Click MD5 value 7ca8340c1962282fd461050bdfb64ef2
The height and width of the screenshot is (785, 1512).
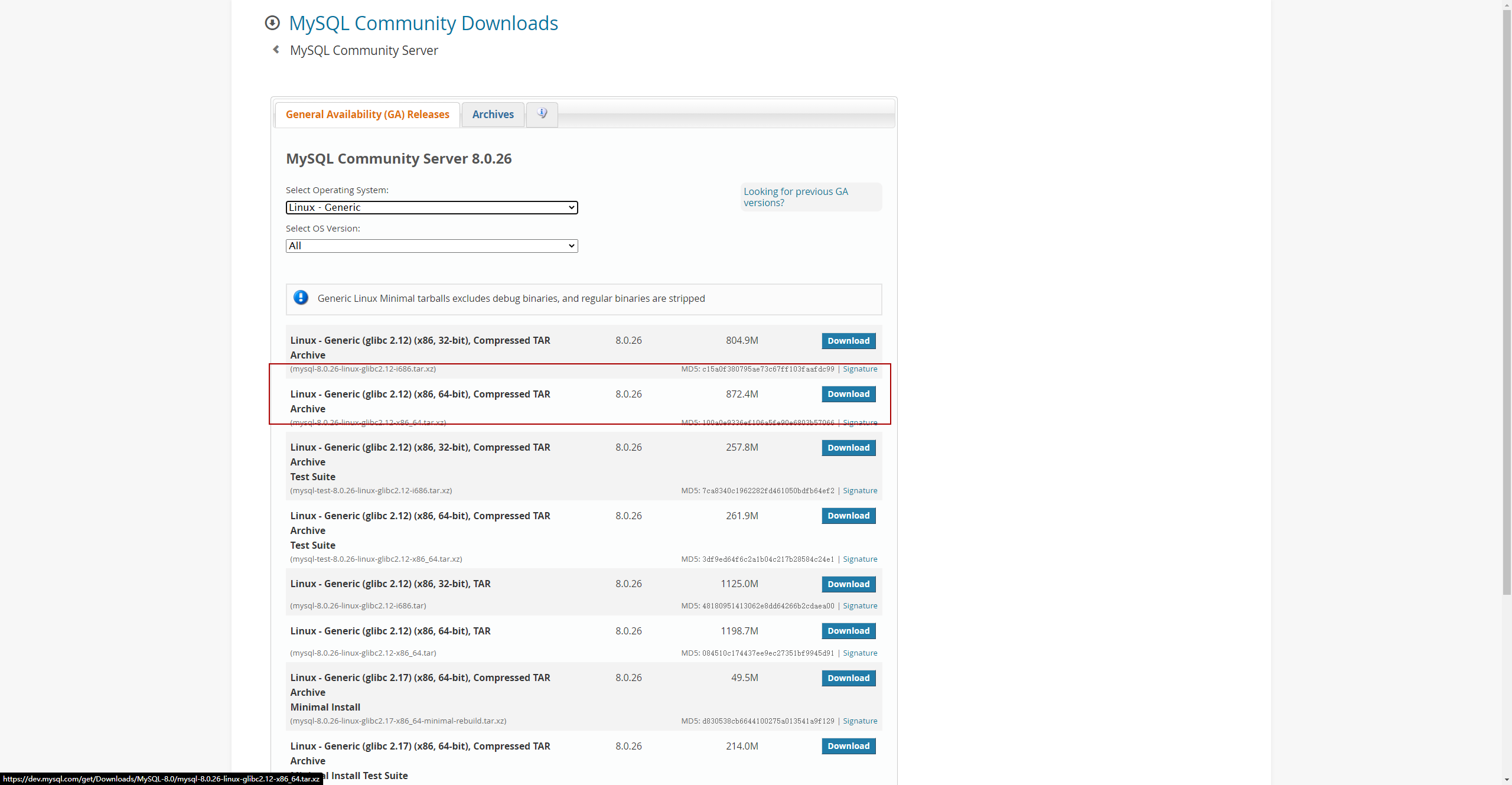(x=768, y=490)
